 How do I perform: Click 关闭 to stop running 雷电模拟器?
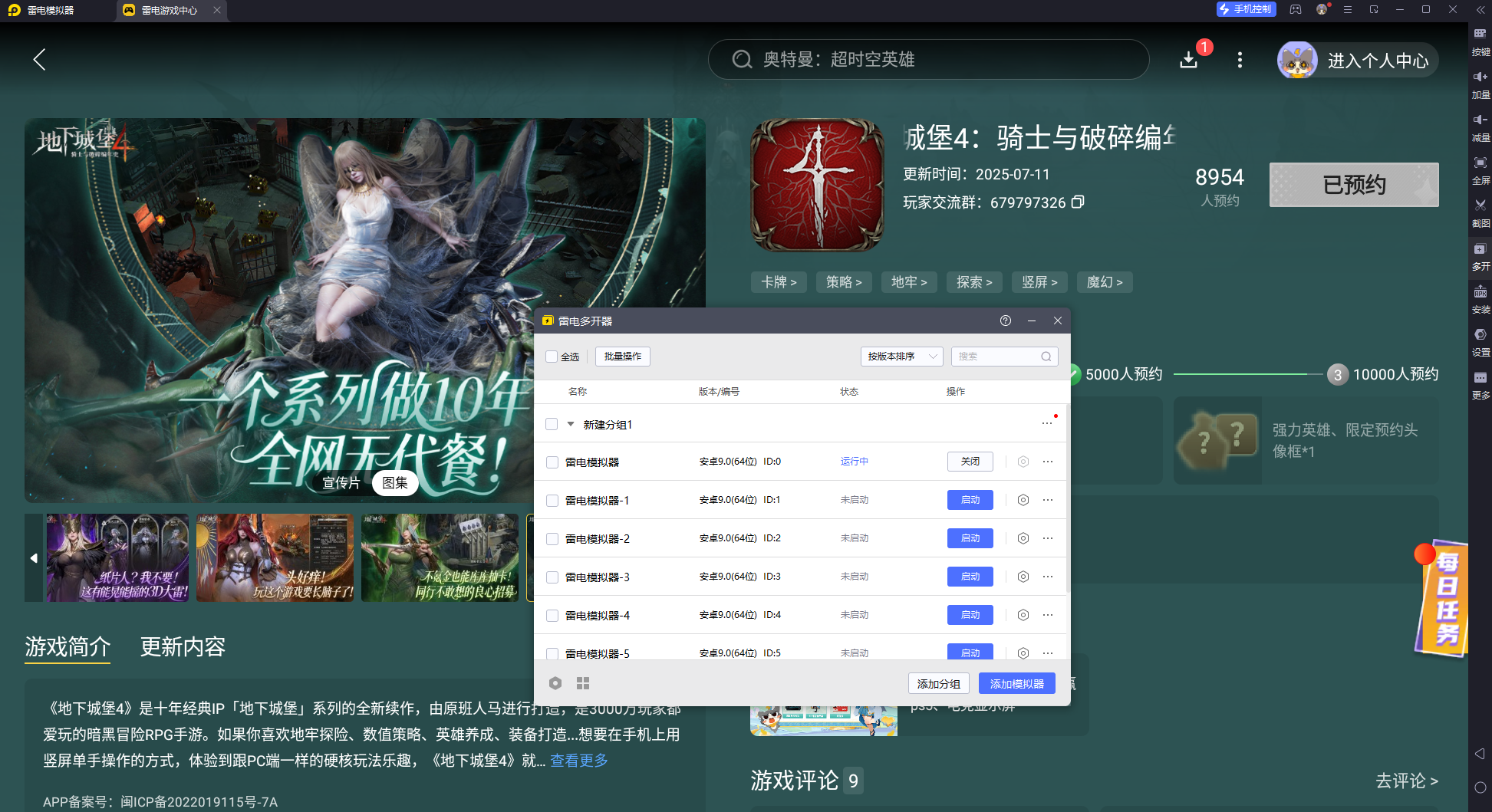(970, 462)
